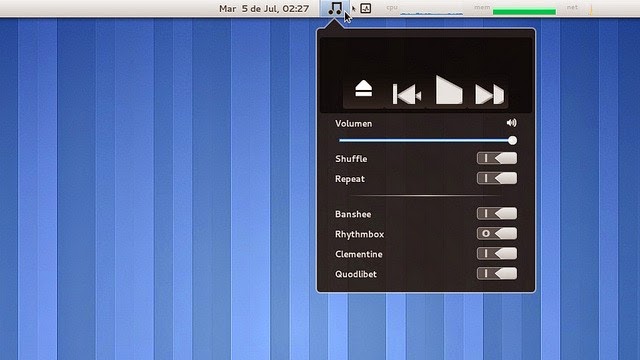
Task: Click the Repeat label
Action: point(350,179)
